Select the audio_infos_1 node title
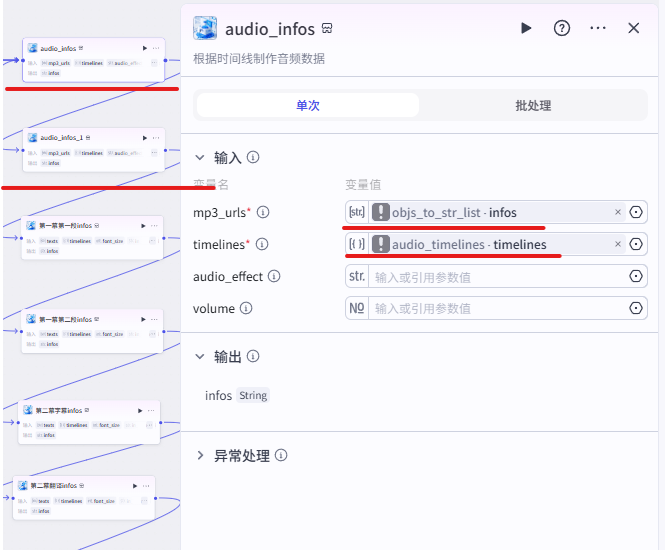 coord(62,138)
